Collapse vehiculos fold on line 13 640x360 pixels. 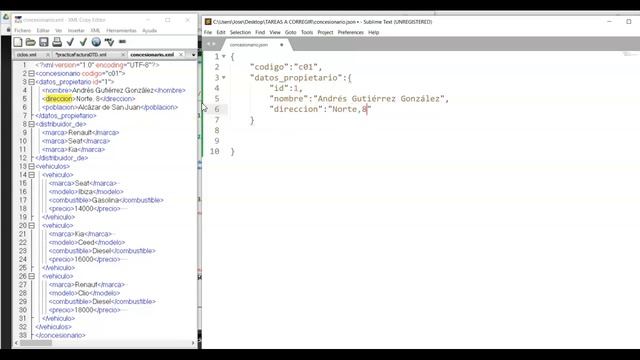pos(31,167)
